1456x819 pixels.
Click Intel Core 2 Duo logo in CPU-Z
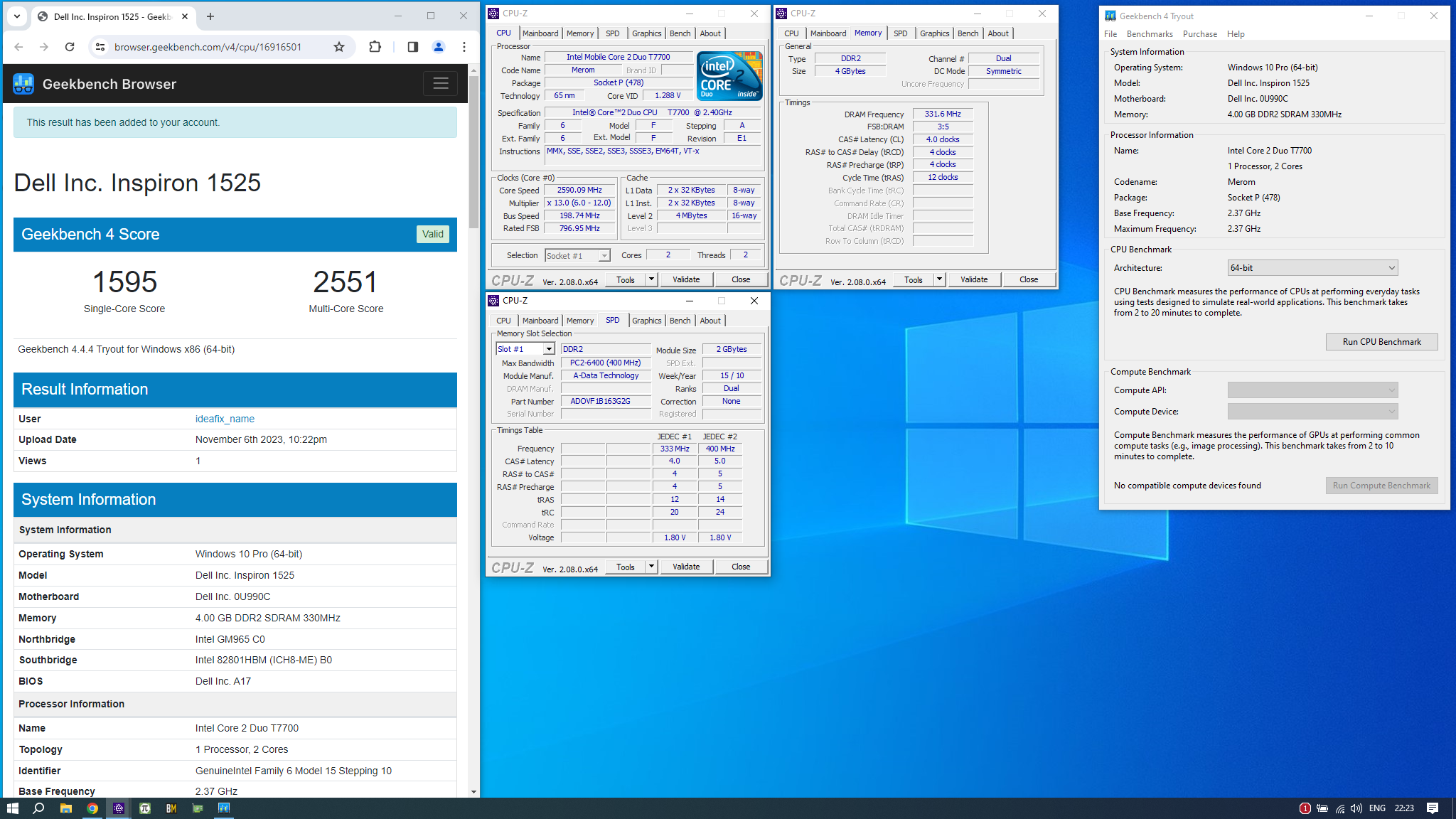(729, 76)
